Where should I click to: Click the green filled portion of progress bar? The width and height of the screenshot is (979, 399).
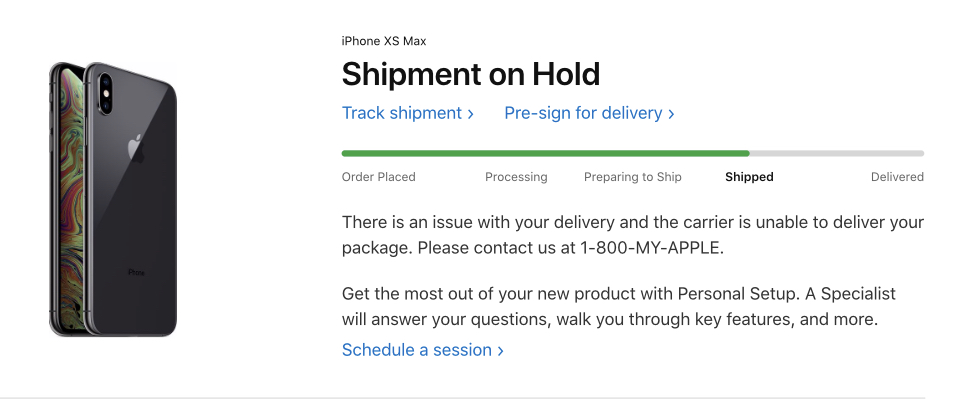coord(545,153)
